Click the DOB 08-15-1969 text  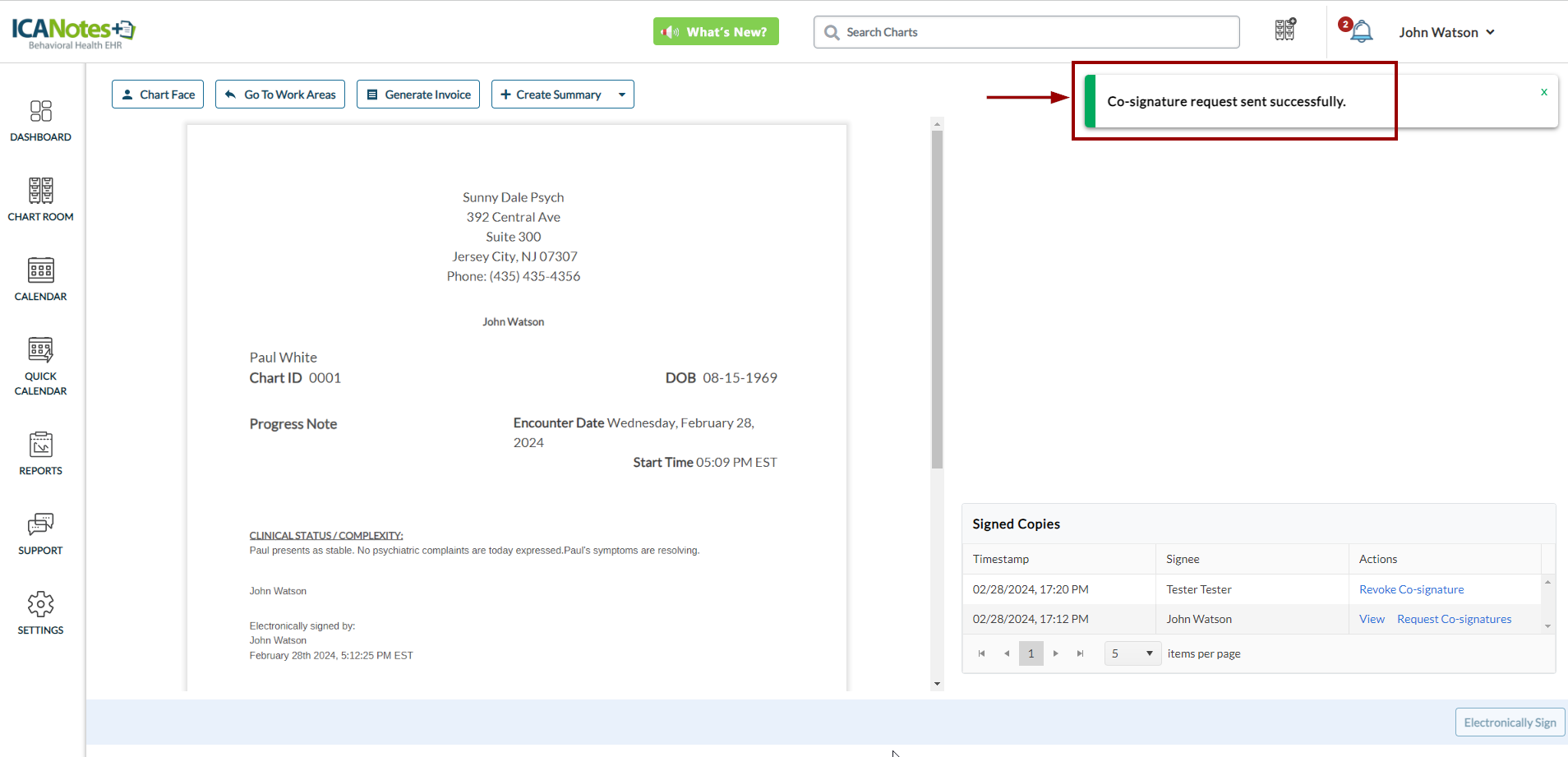pyautogui.click(x=722, y=378)
